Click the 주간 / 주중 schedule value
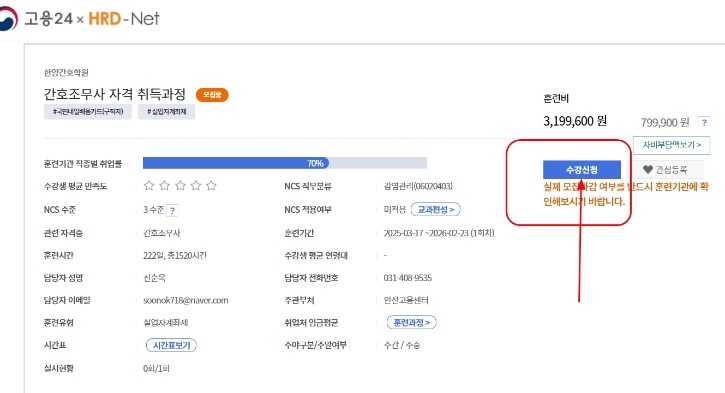 402,345
